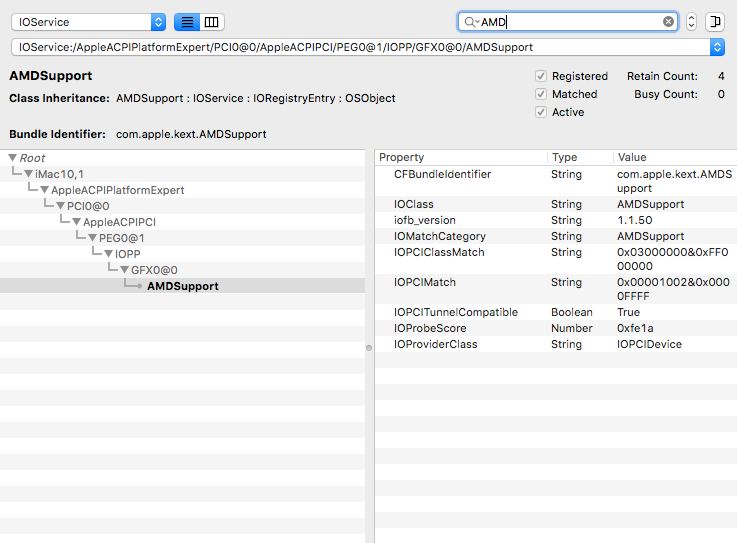
Task: Collapse the GFX0@0 node
Action: click(125, 270)
